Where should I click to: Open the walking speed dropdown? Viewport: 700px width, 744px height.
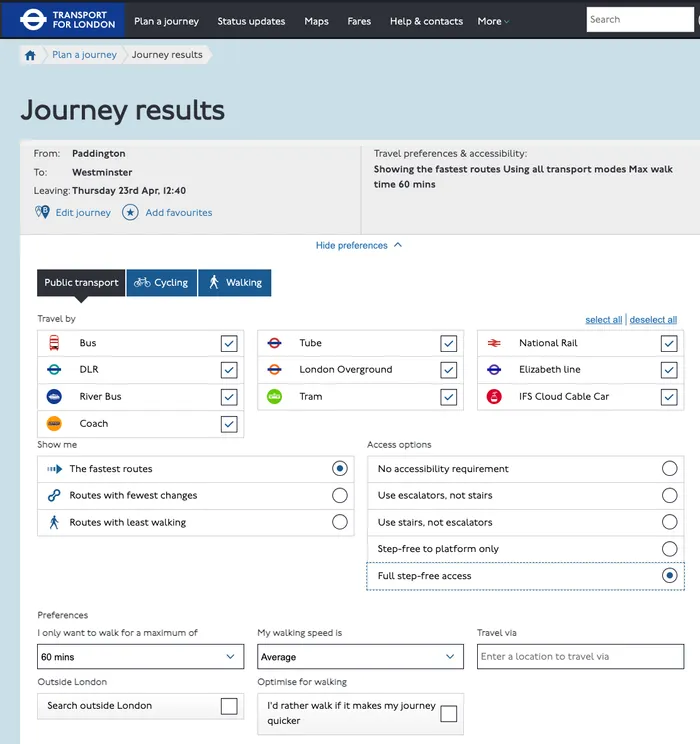(x=360, y=657)
